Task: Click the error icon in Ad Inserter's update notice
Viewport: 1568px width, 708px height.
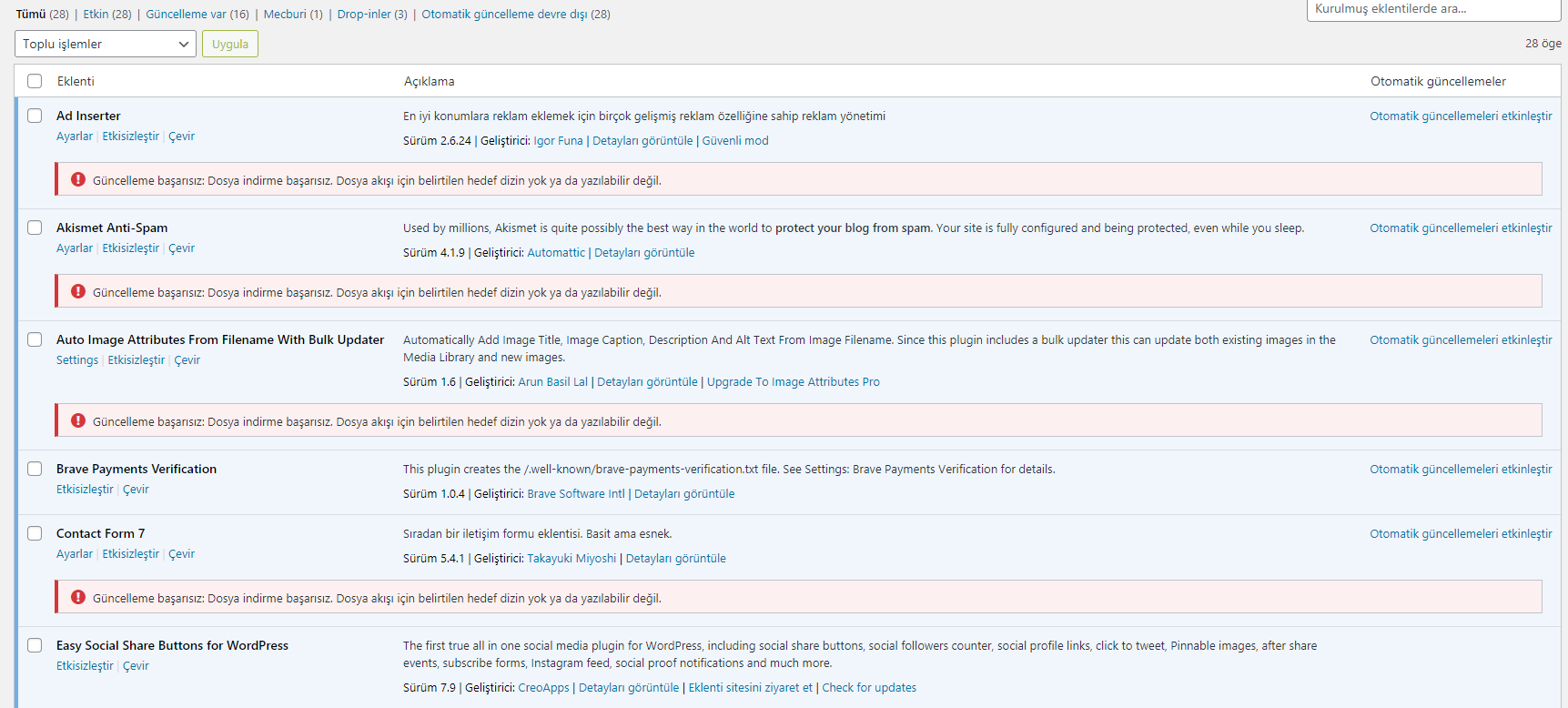Action: pos(78,179)
